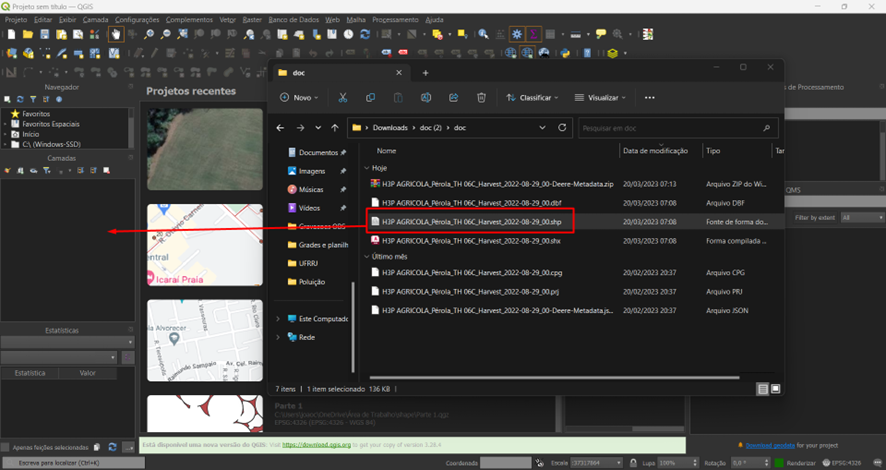
Task: Collapse the Último mês file group
Action: (x=367, y=256)
